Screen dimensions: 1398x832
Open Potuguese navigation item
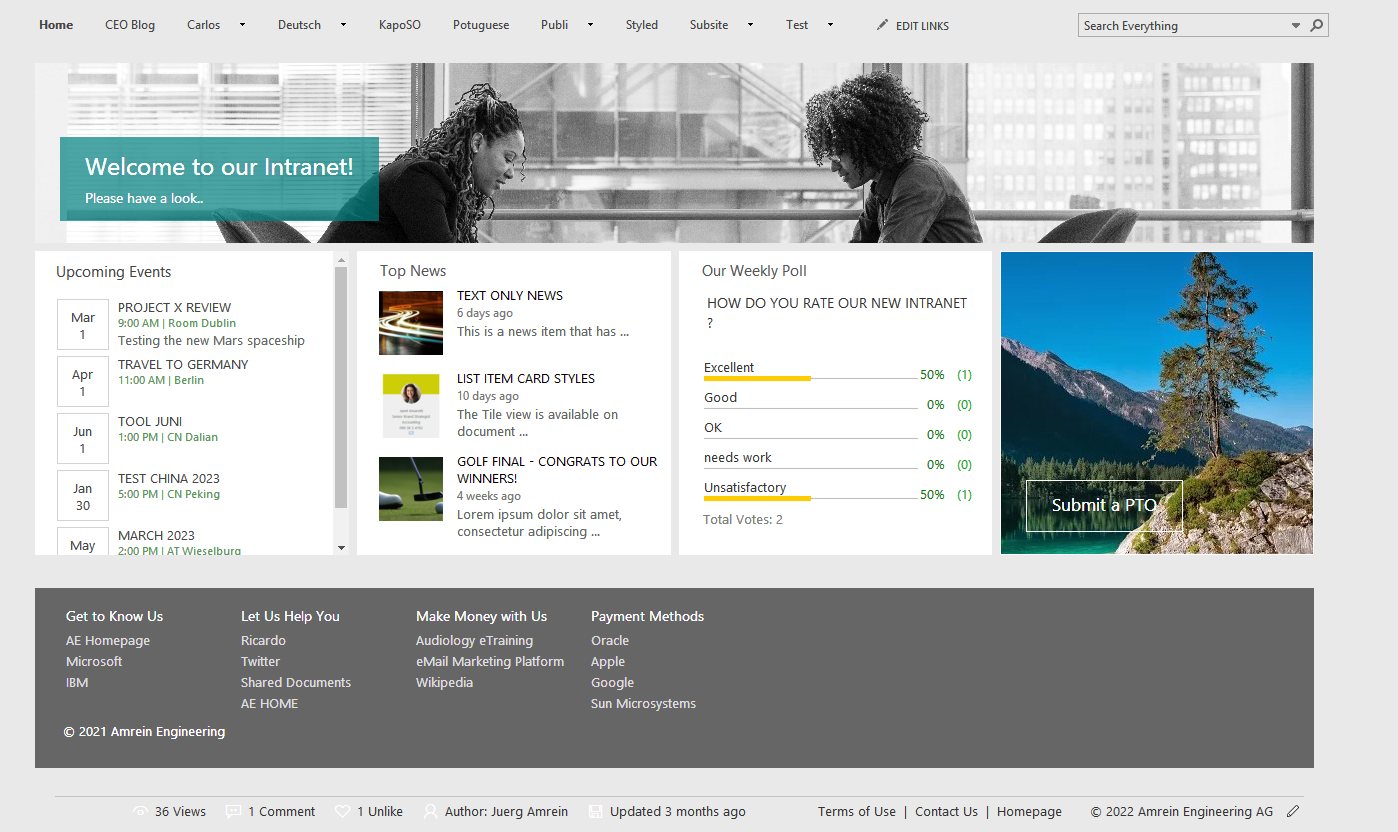tap(481, 25)
